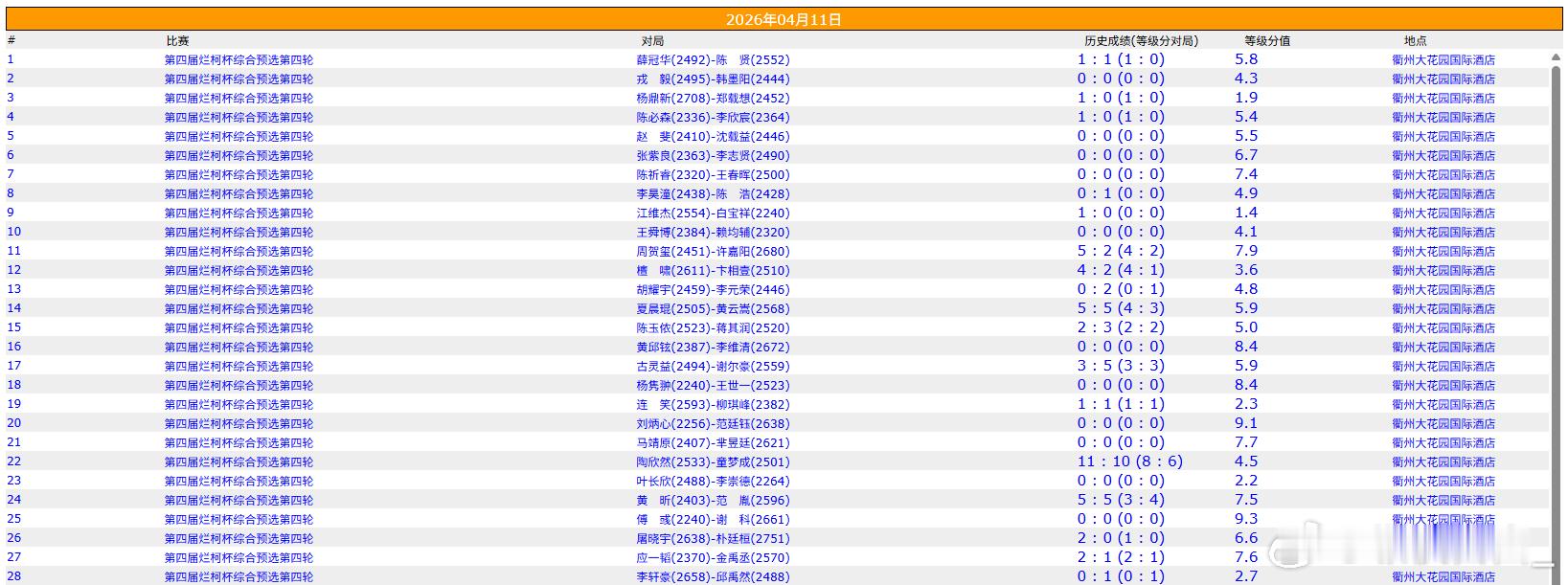Open the tournament link in row 14
Image resolution: width=1568 pixels, height=585 pixels.
pos(239,308)
